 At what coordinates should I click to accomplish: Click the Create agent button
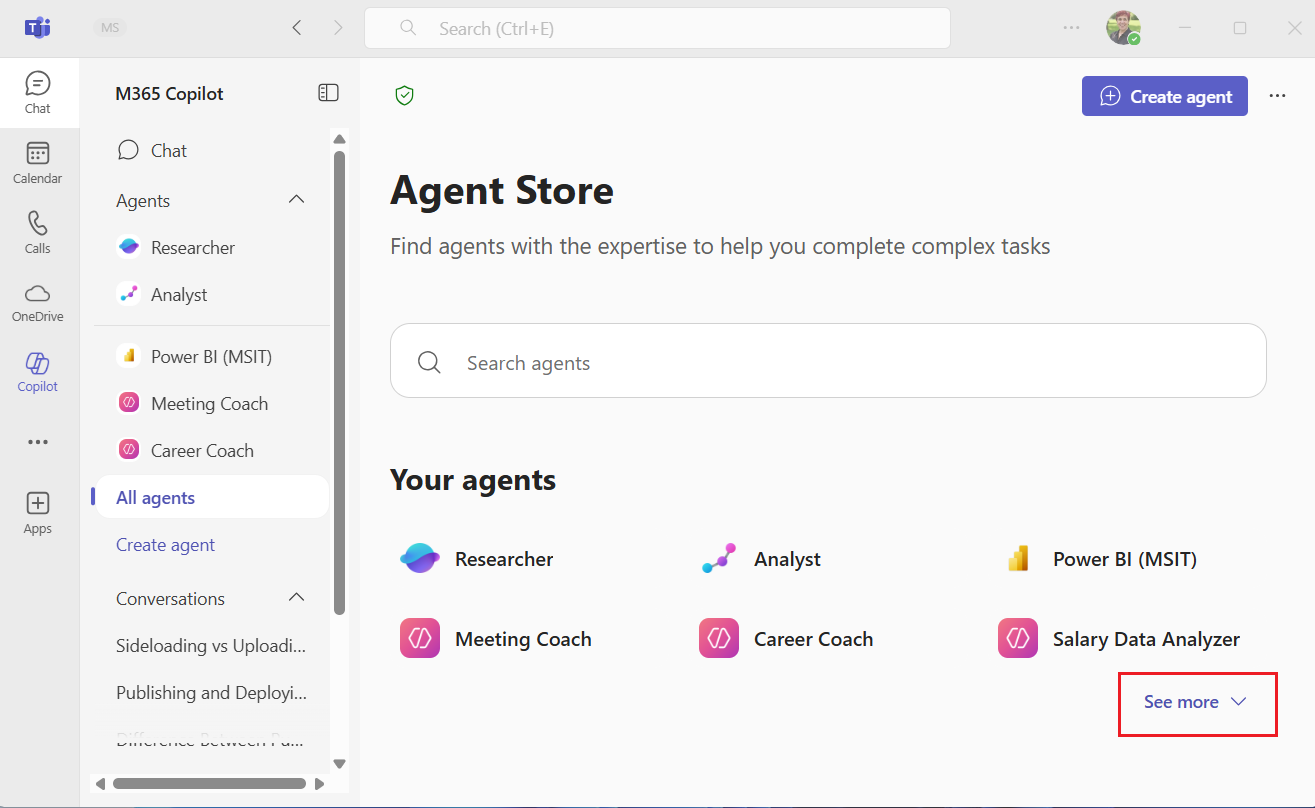click(1164, 96)
